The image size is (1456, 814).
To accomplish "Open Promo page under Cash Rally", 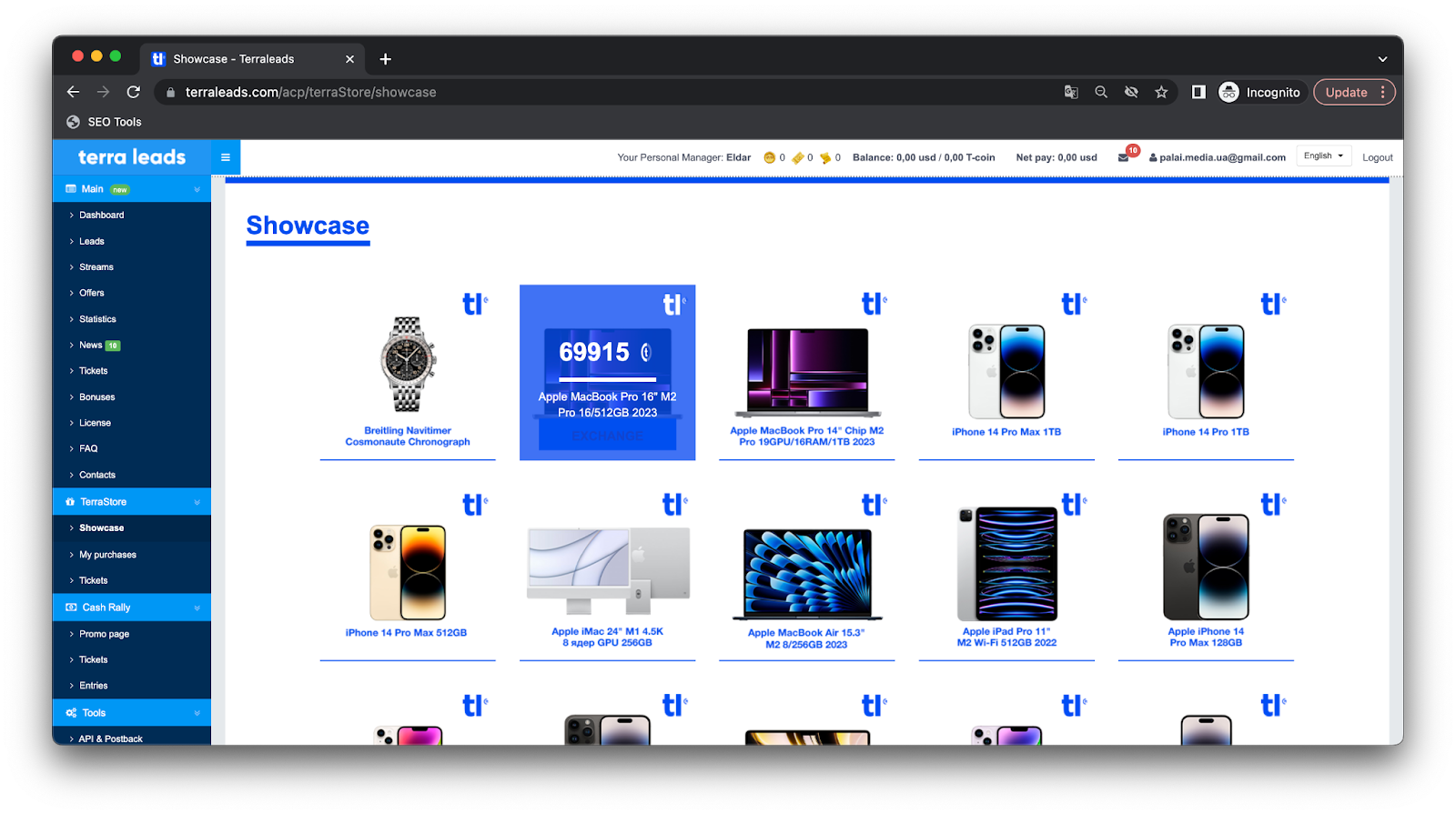I will pyautogui.click(x=104, y=634).
